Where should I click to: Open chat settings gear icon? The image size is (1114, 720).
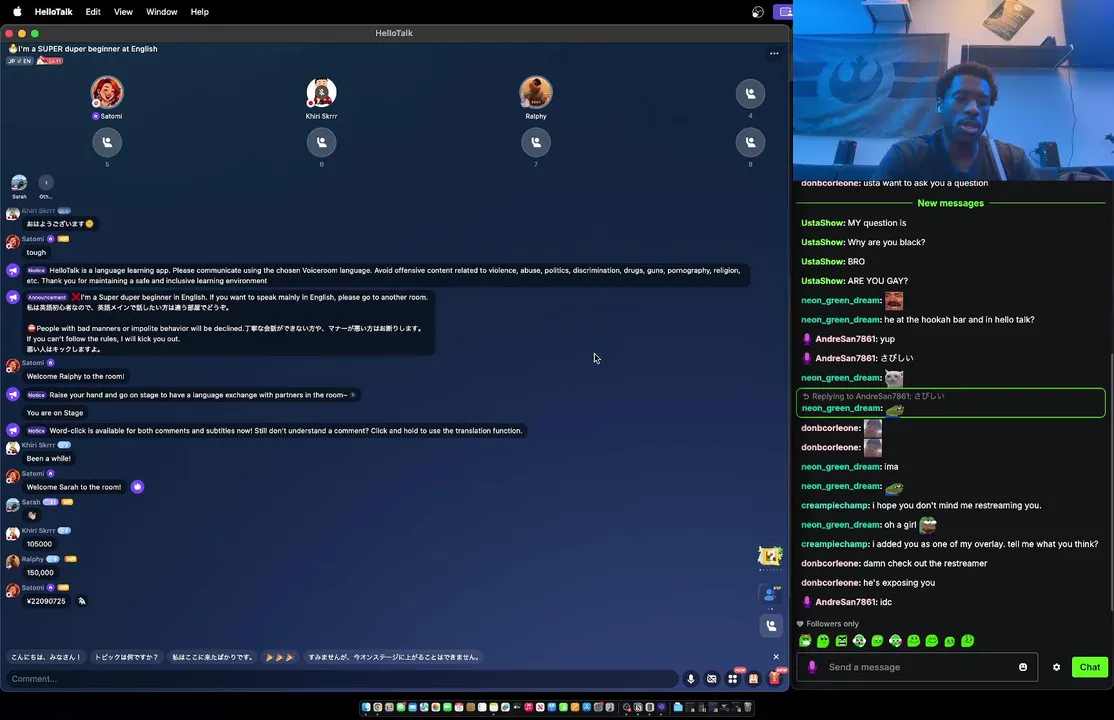(1056, 667)
